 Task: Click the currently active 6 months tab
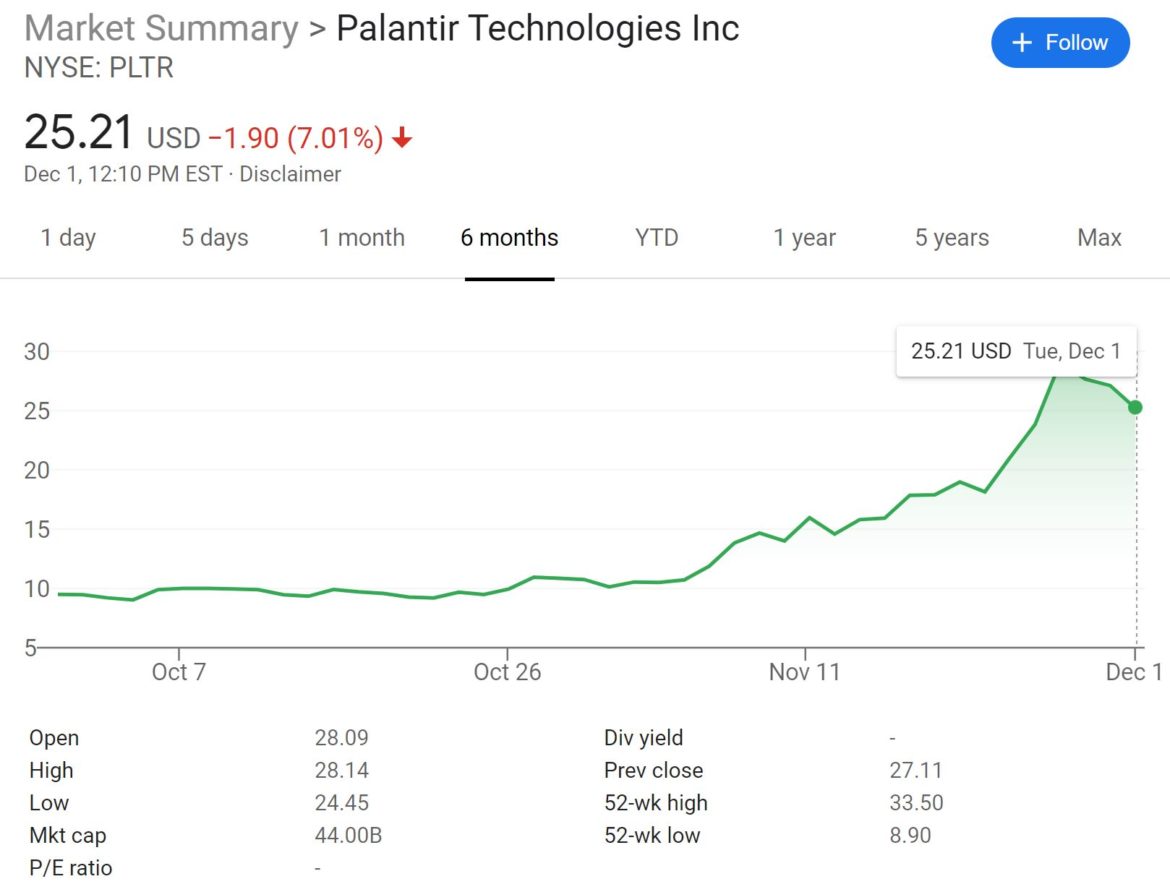509,238
